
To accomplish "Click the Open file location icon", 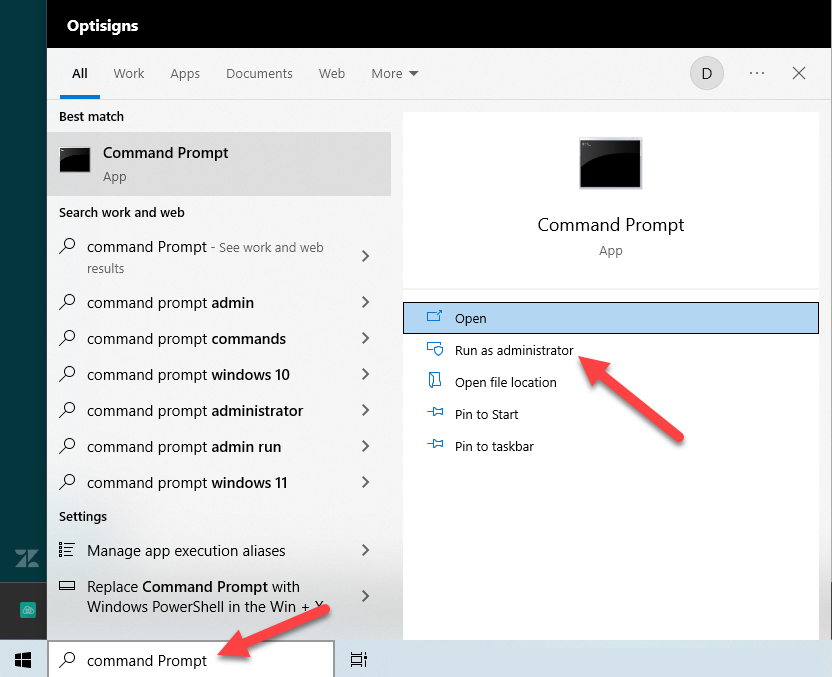I will [435, 380].
